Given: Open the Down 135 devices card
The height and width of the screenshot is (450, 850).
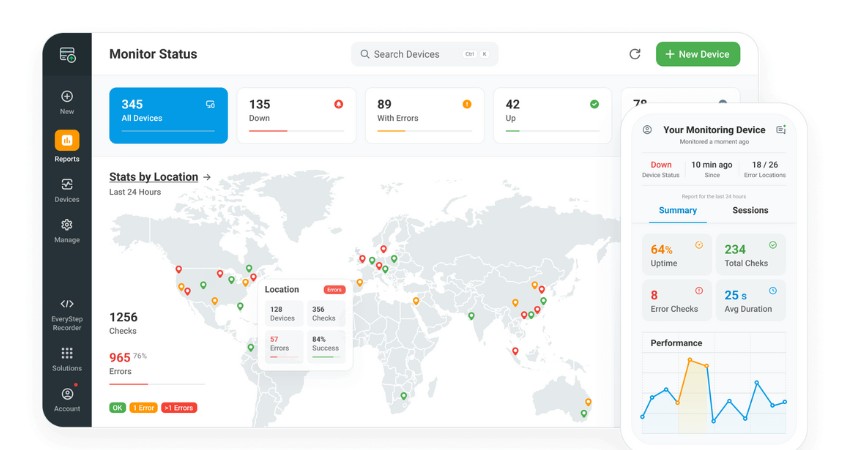Looking at the screenshot, I should coord(296,115).
